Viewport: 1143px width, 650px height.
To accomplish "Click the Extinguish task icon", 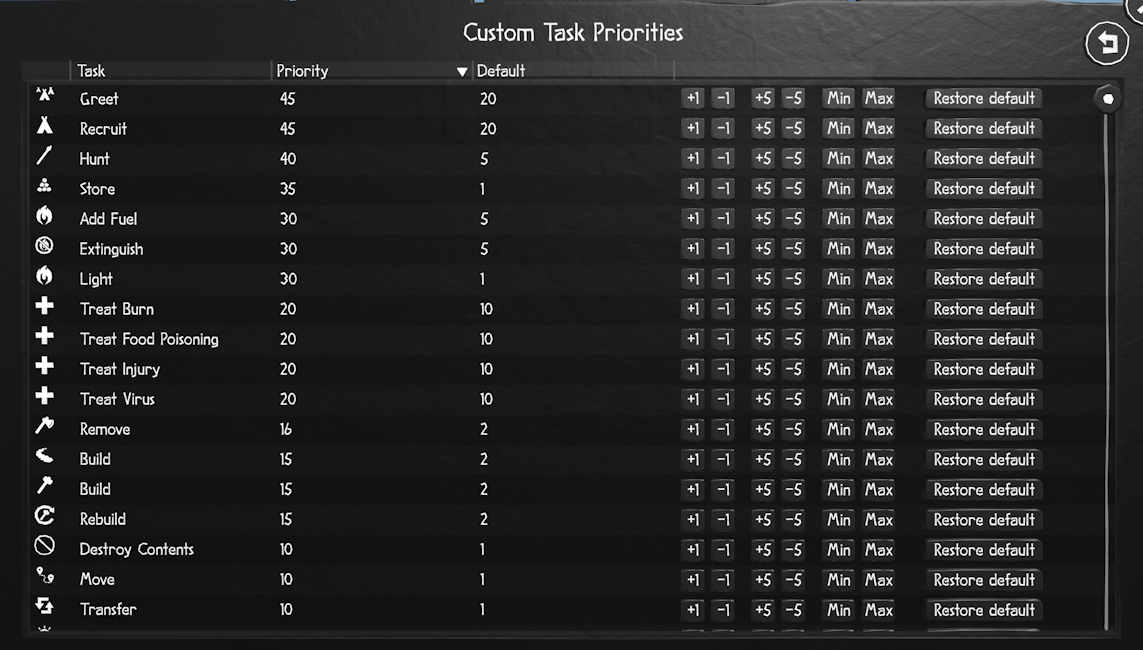I will pos(44,246).
